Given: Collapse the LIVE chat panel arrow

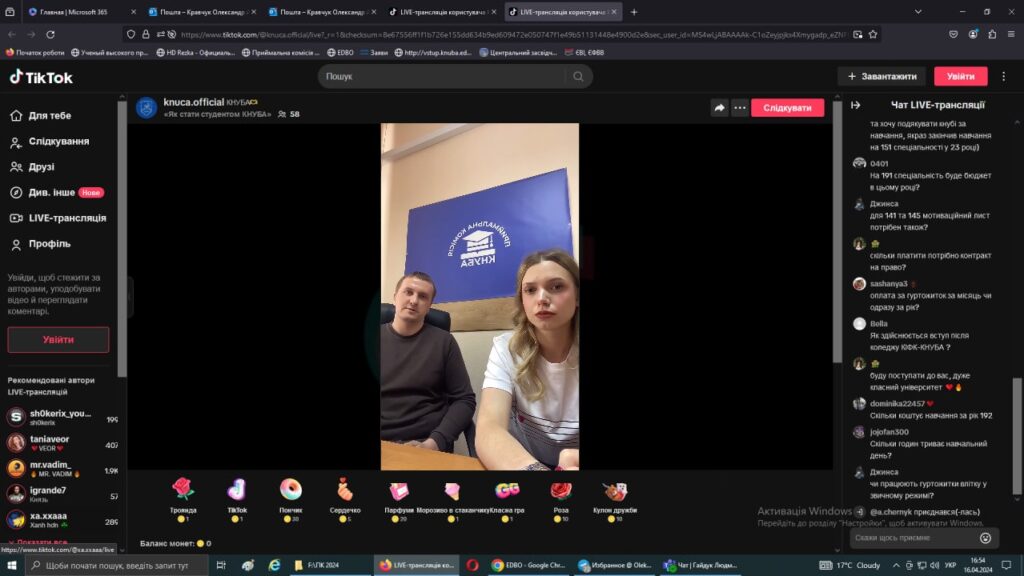Looking at the screenshot, I should 856,104.
